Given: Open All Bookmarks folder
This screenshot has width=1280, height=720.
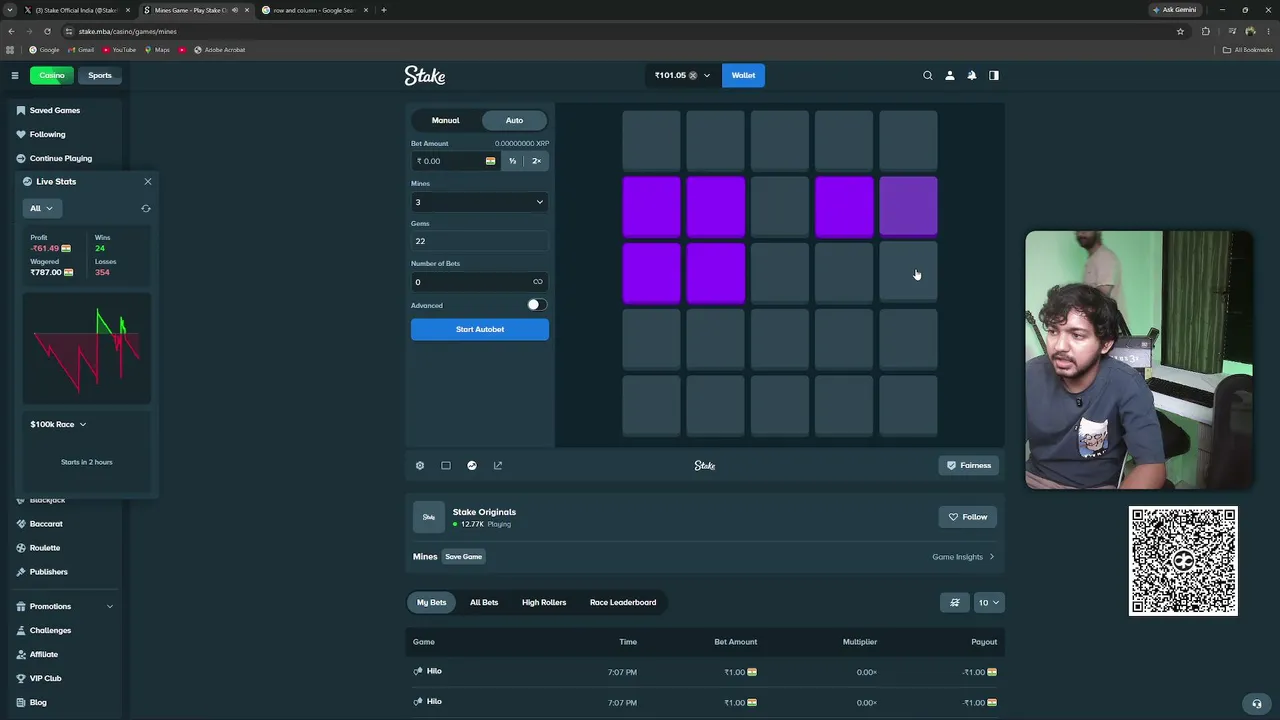Looking at the screenshot, I should click(x=1248, y=50).
